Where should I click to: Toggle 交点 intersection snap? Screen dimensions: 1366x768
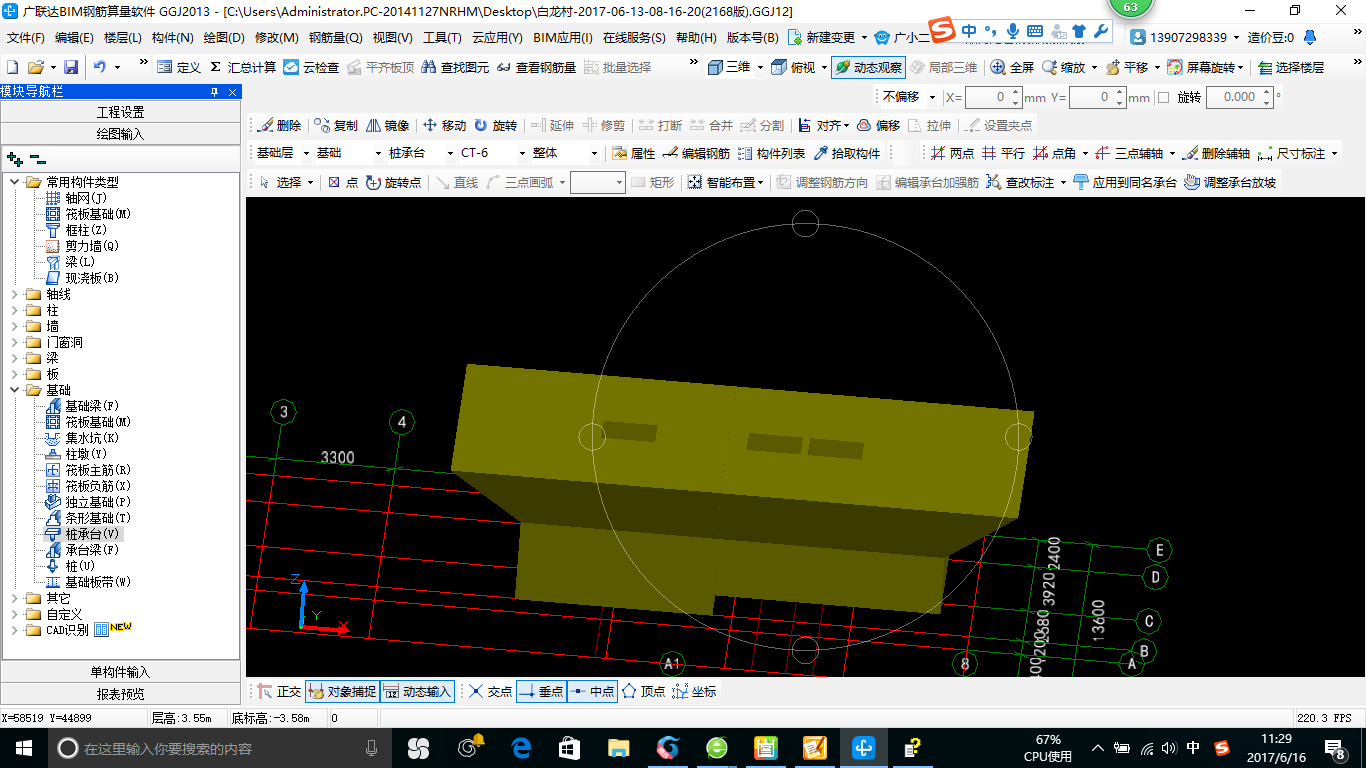490,691
